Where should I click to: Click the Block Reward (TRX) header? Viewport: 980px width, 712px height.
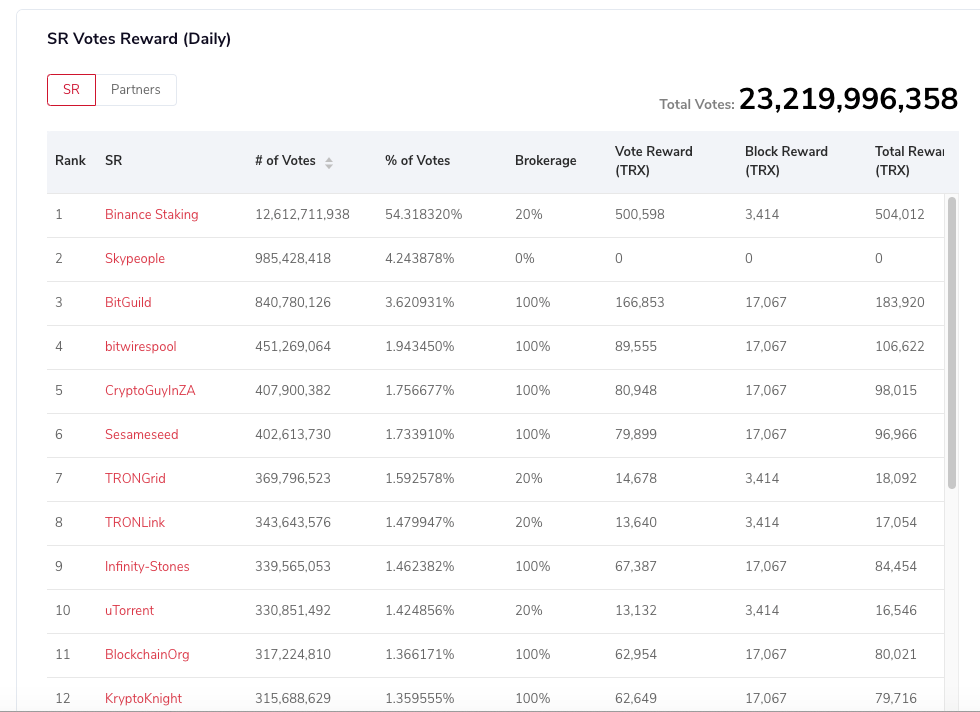click(x=786, y=161)
